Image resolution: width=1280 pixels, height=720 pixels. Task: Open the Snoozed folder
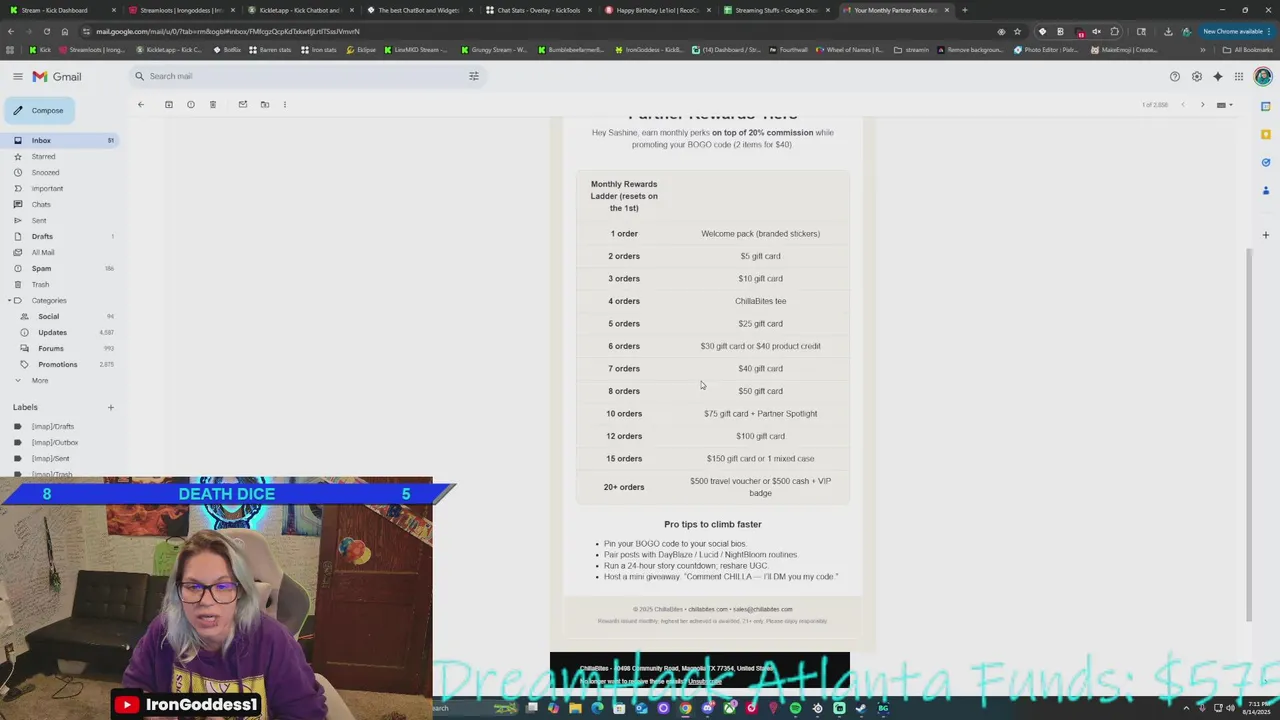click(59, 172)
